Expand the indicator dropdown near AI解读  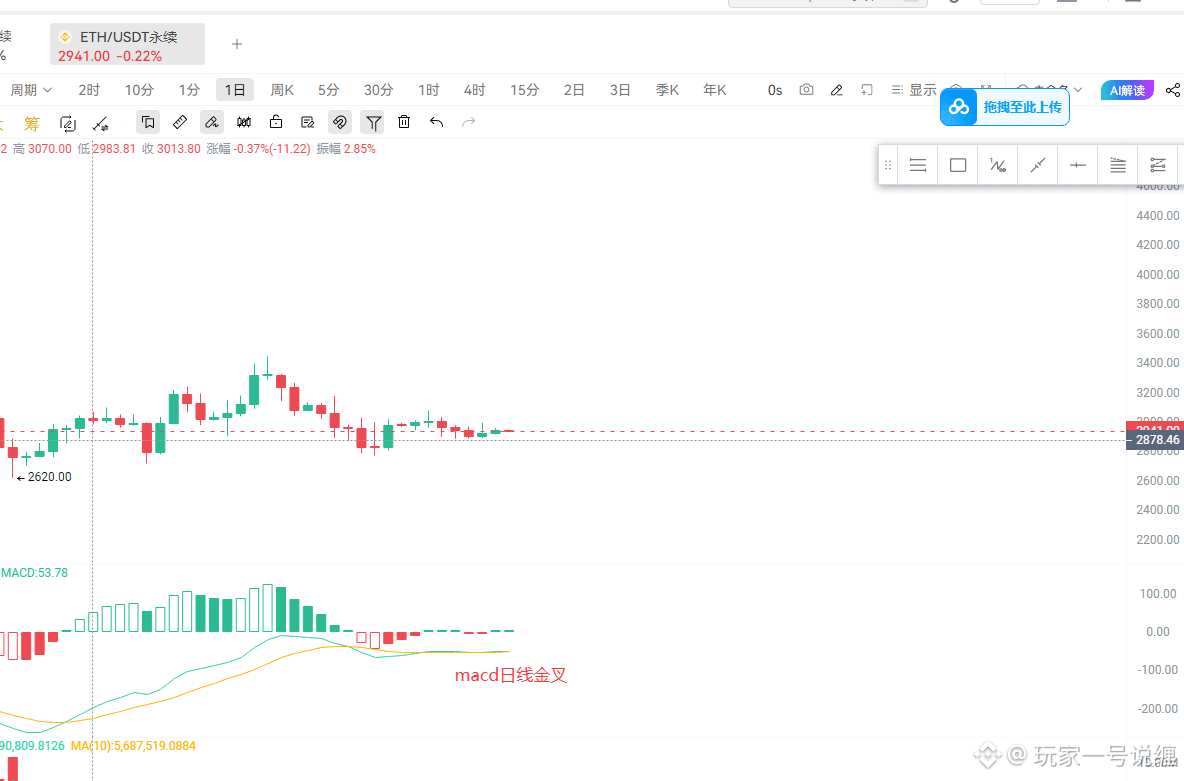click(x=1077, y=90)
